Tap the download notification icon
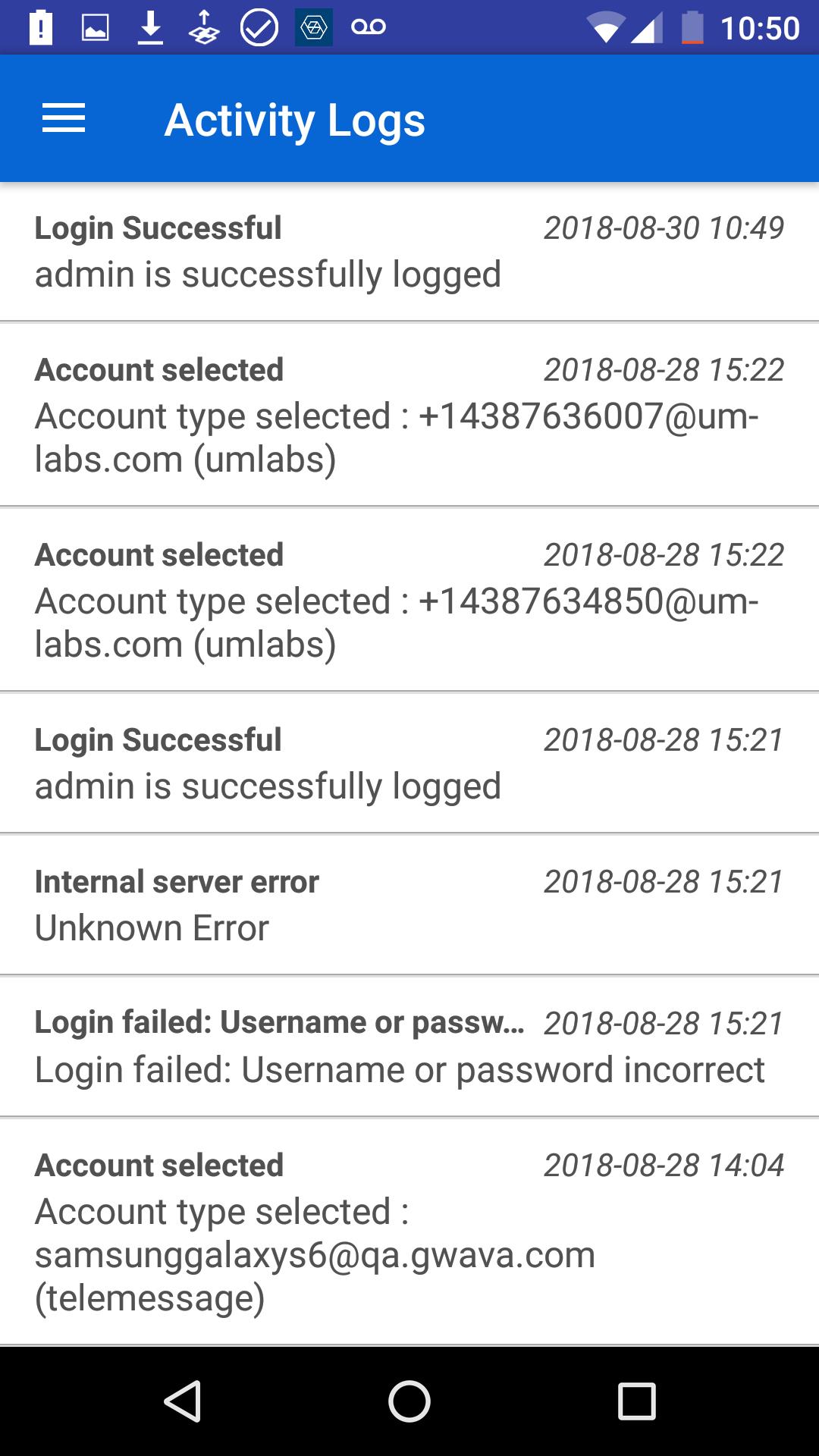819x1456 pixels. point(151,28)
